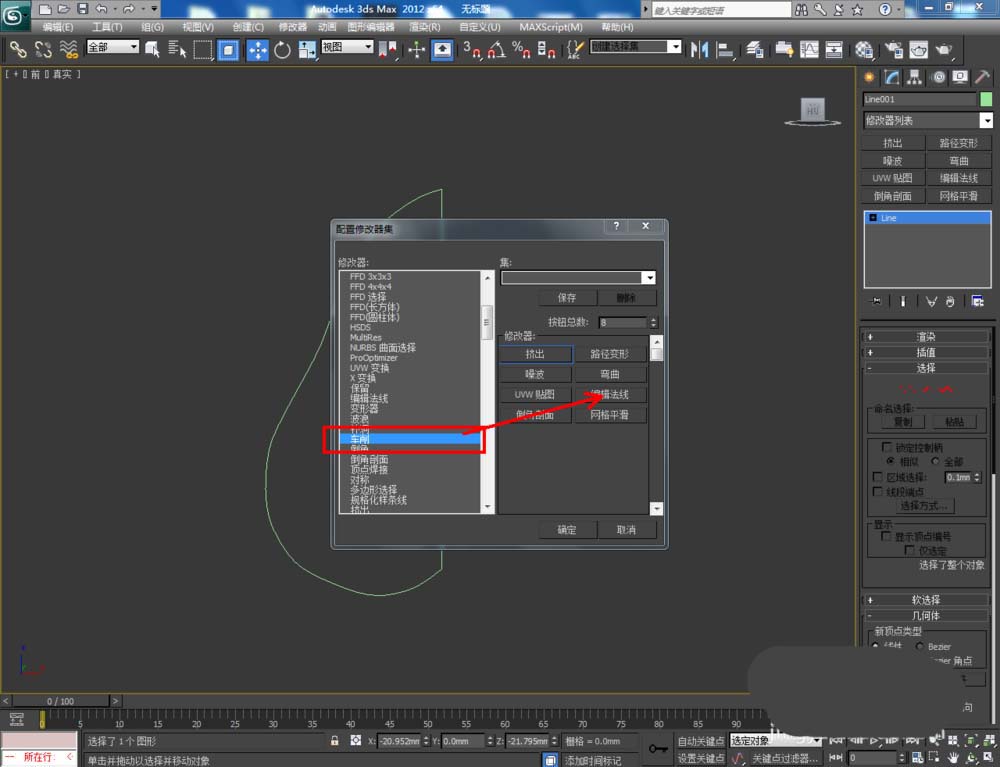Click Configure Modifier Sets icon under stack

977,302
